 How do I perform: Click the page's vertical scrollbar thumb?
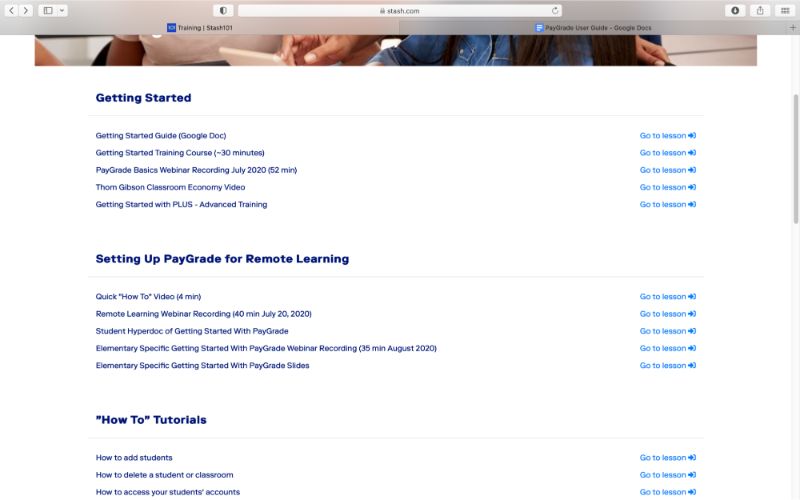coord(795,159)
